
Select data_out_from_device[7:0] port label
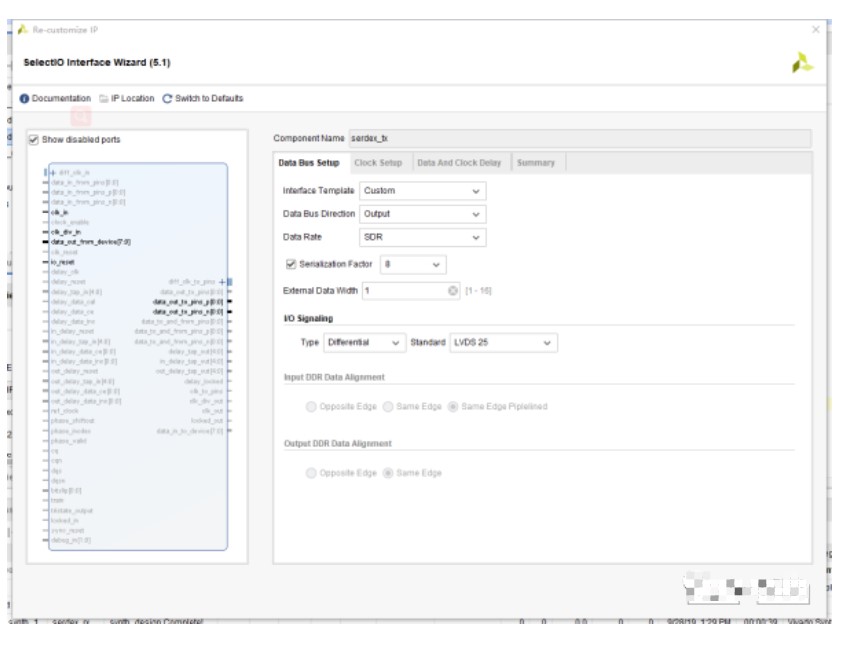[x=91, y=242]
